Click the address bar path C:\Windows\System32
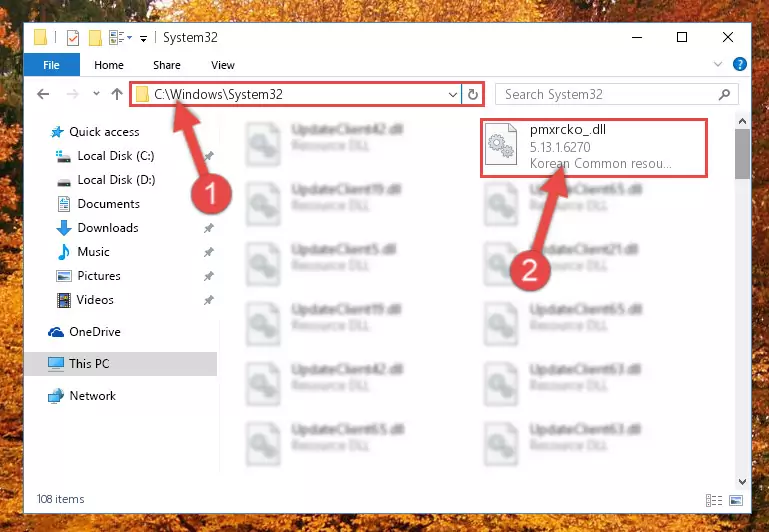This screenshot has height=532, width=769. (x=218, y=94)
